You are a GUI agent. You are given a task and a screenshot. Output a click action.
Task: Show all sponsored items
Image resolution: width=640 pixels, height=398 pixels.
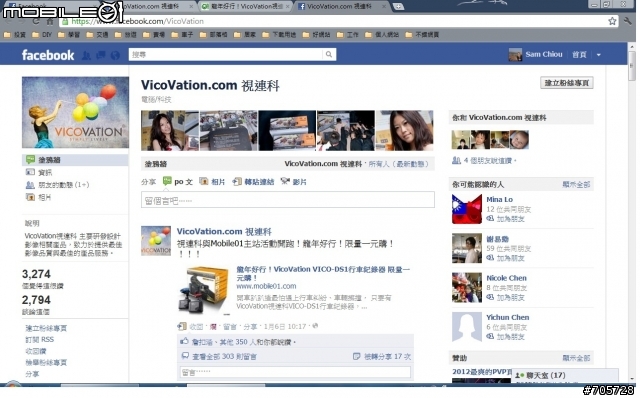576,358
